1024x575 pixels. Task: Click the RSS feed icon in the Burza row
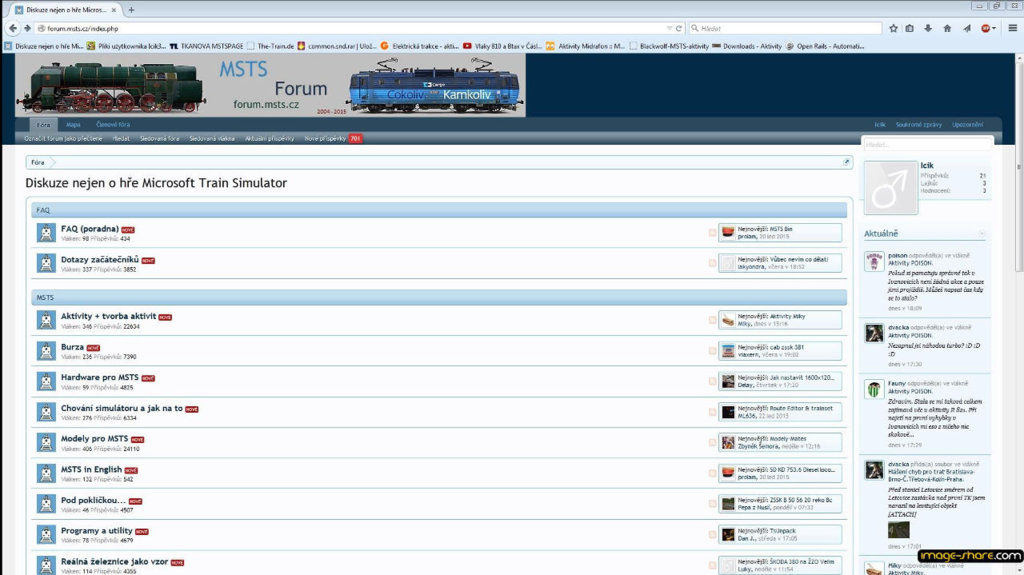click(712, 351)
